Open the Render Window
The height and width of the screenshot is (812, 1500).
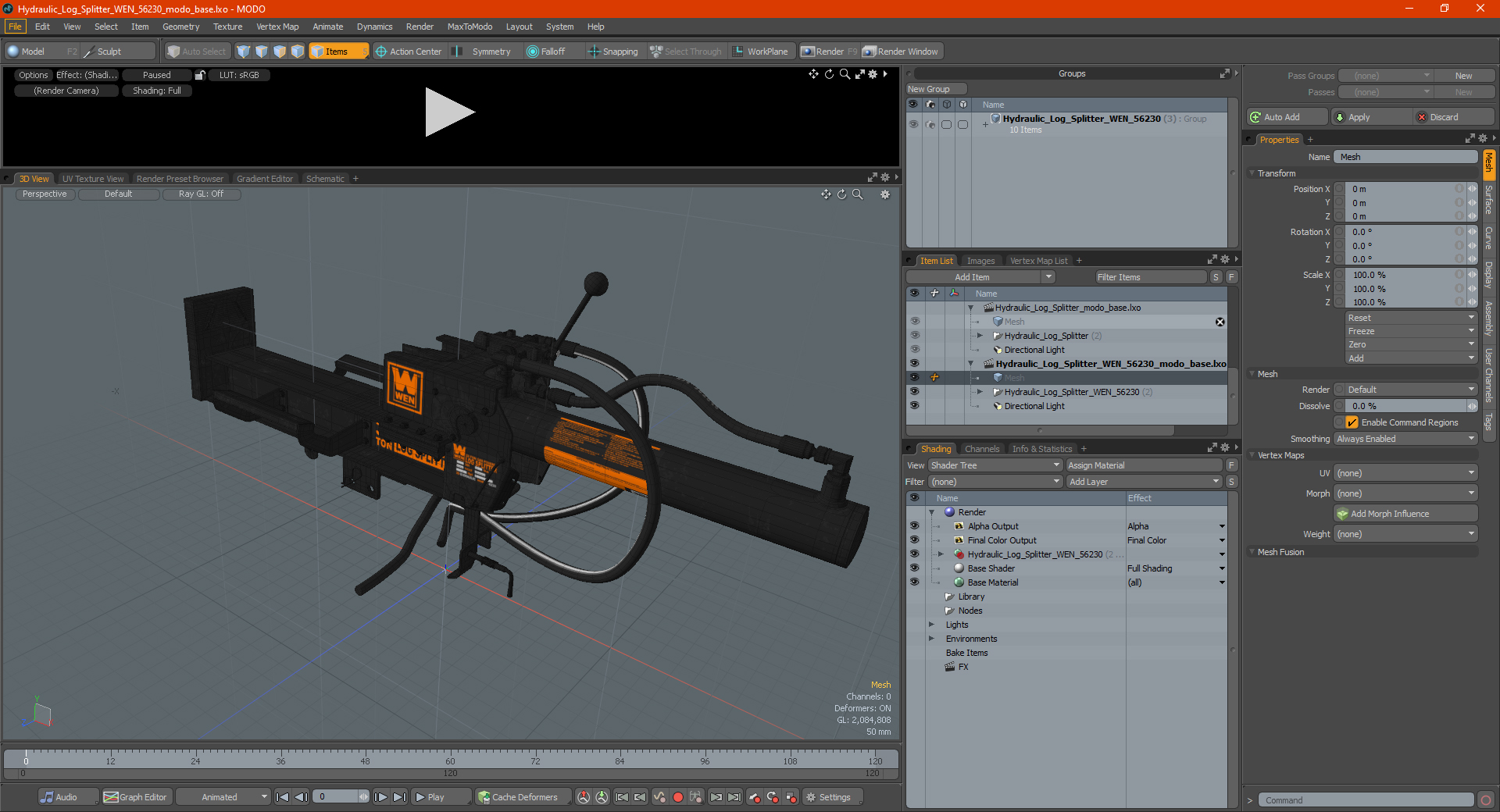(900, 52)
